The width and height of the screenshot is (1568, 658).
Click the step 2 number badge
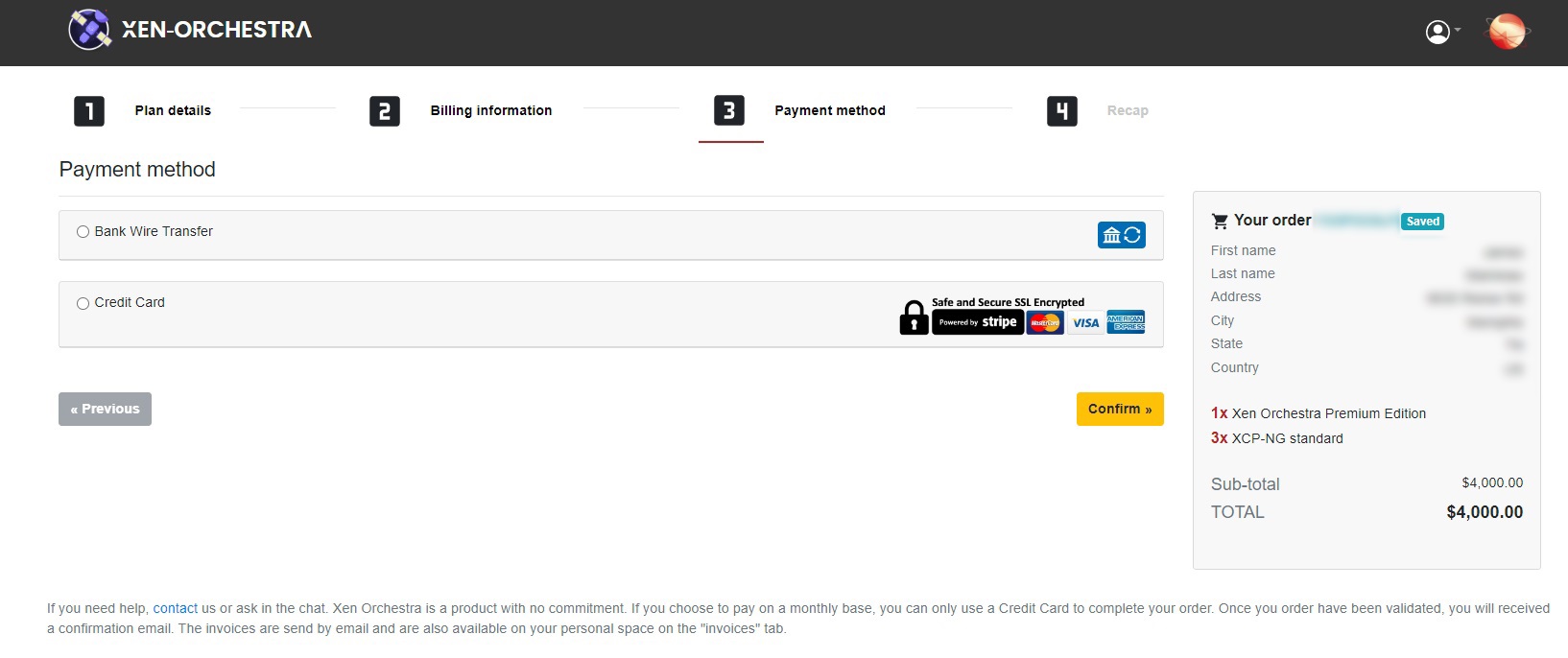(x=385, y=111)
